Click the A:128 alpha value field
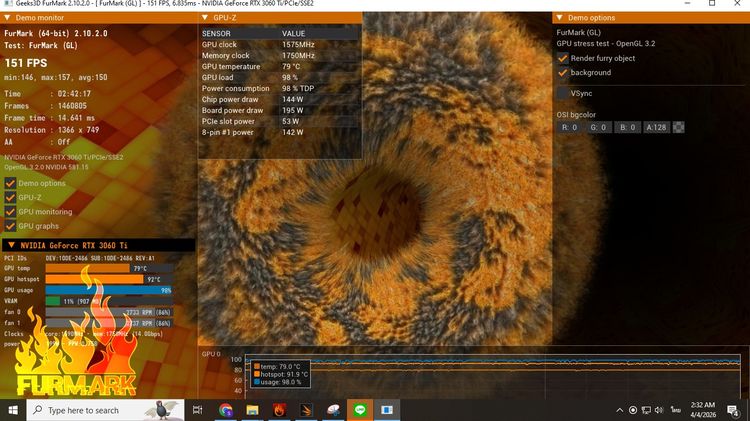Image resolution: width=750 pixels, height=421 pixels. pyautogui.click(x=656, y=127)
